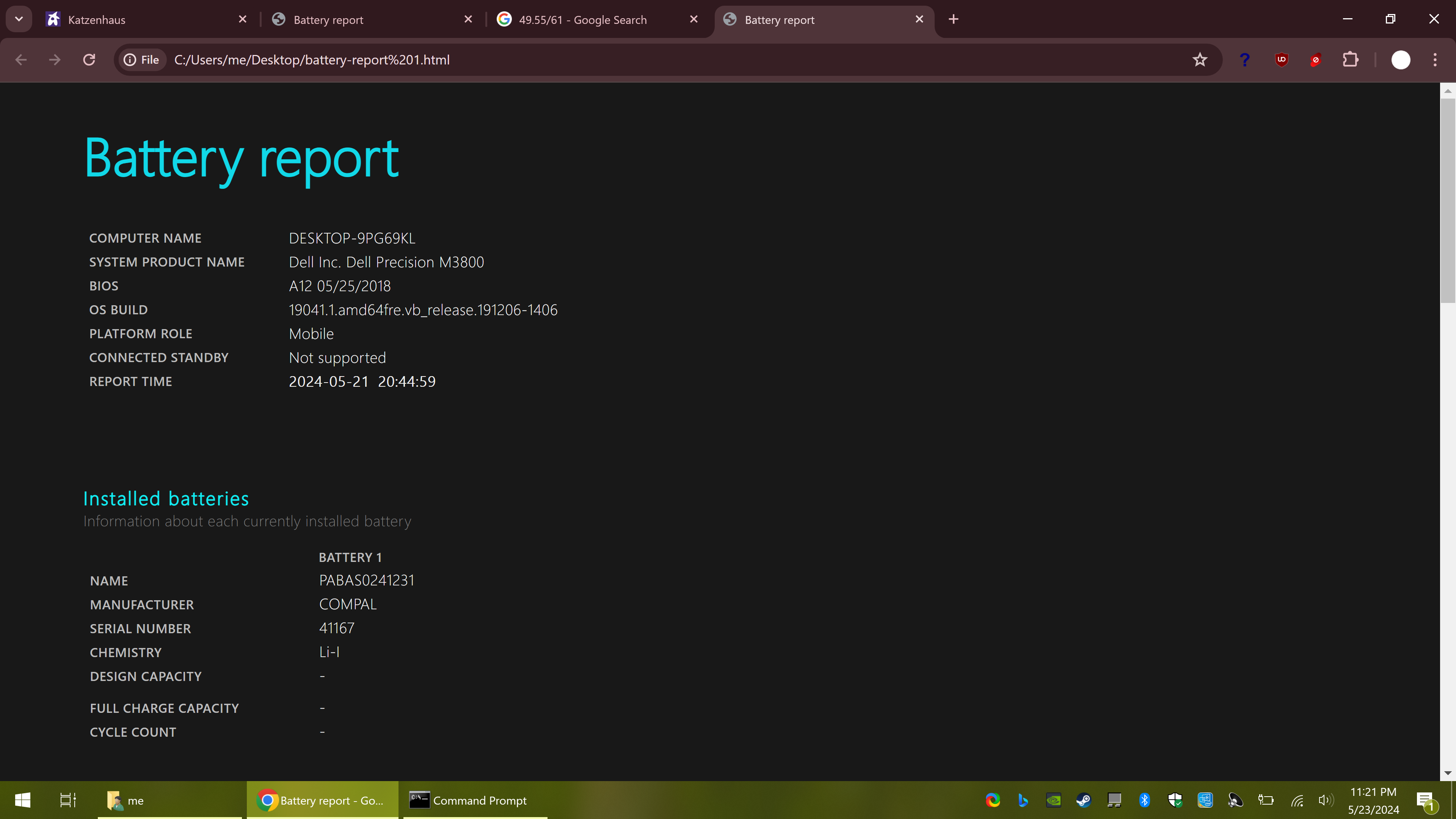
Task: Open Chrome profile avatar
Action: (x=1400, y=60)
